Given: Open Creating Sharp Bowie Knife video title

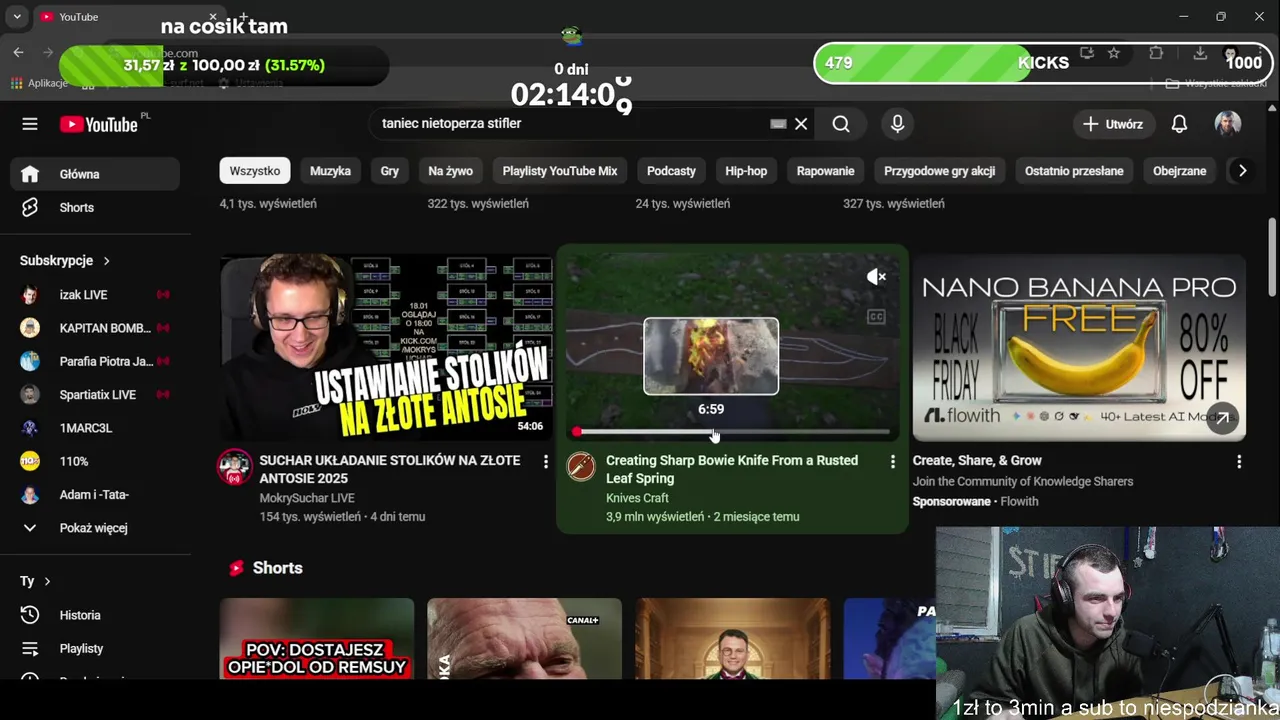Looking at the screenshot, I should pos(732,470).
